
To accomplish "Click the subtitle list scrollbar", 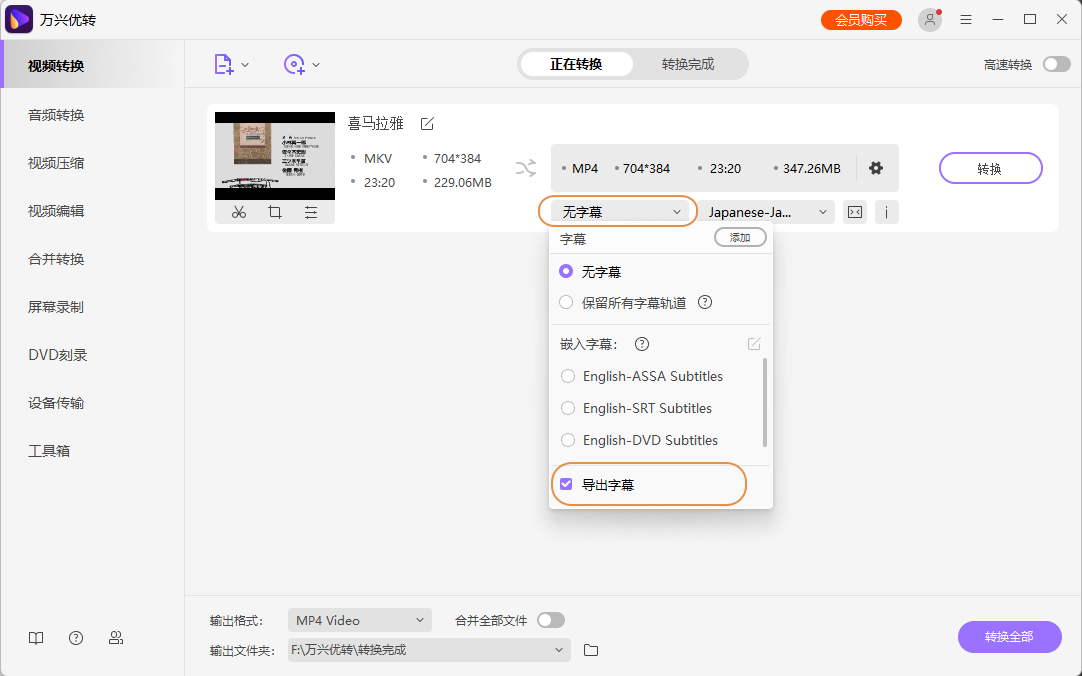I will tap(765, 400).
